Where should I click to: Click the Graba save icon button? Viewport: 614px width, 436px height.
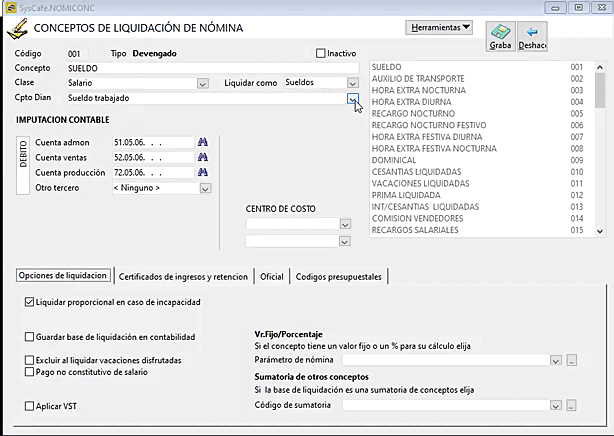tap(500, 36)
